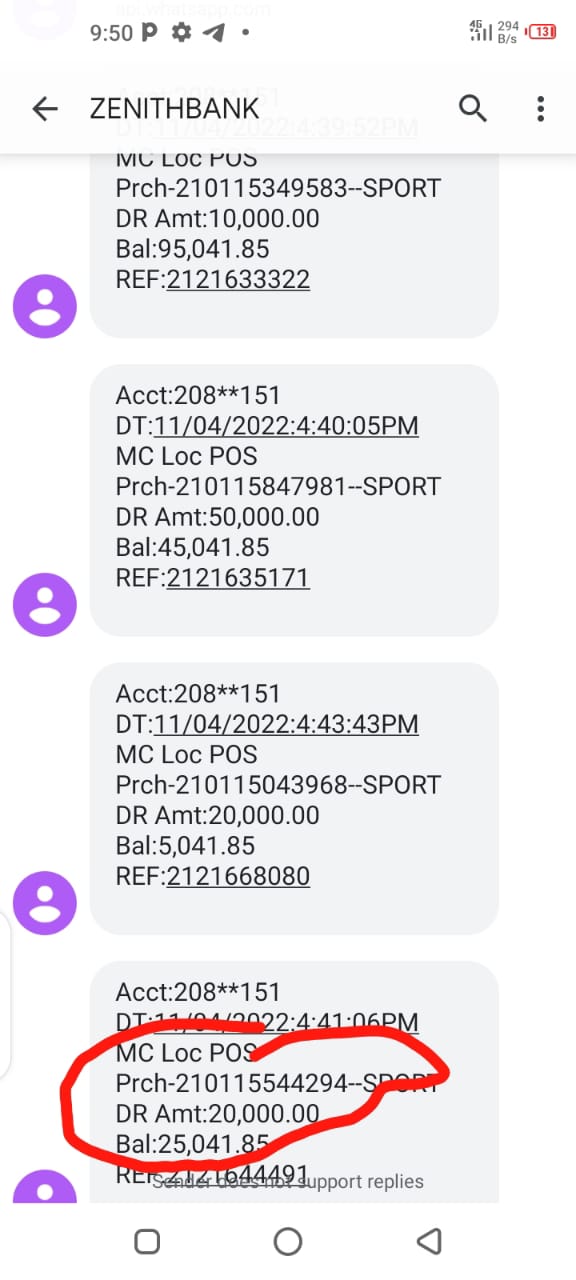Open search in the ZENITHBANK conversation
576x1280 pixels.
tap(472, 108)
